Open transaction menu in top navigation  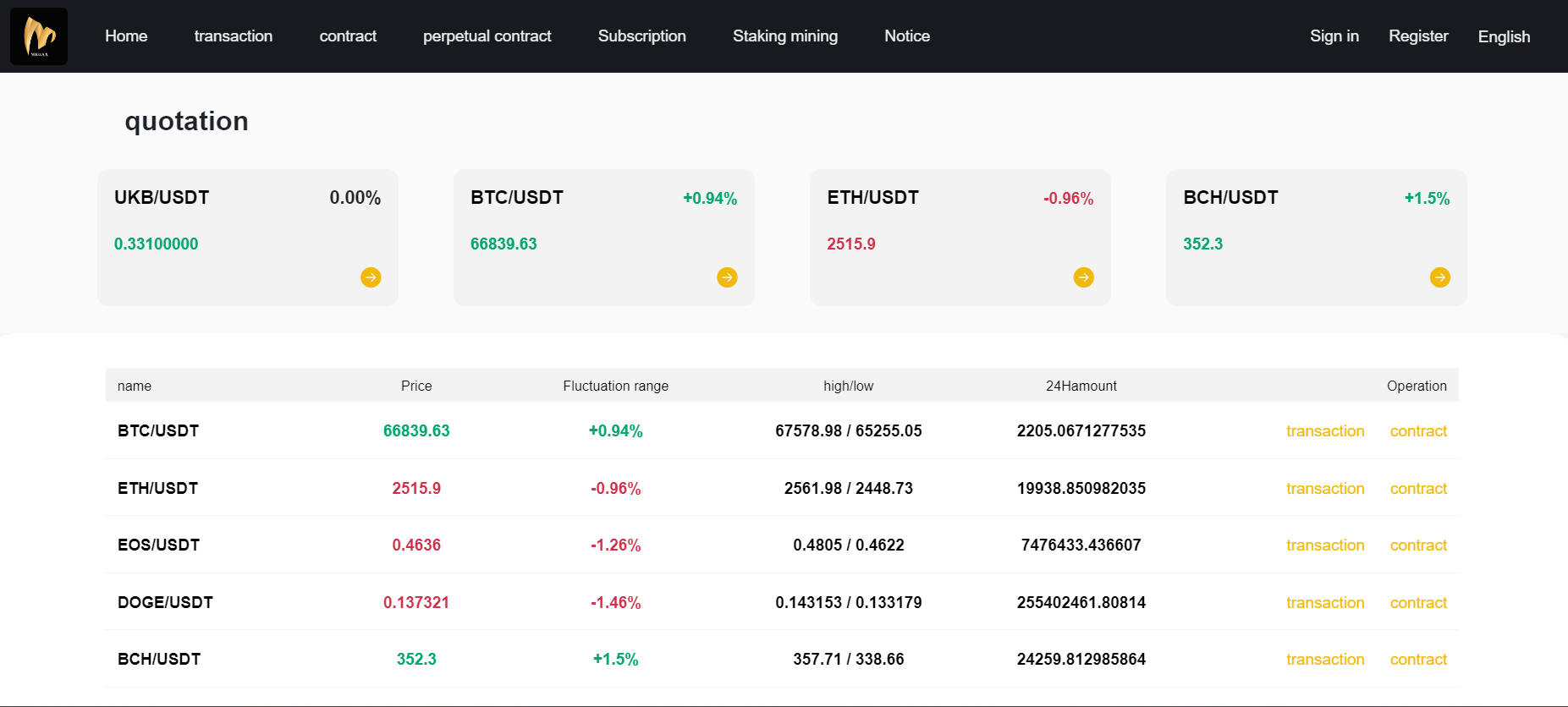[234, 36]
